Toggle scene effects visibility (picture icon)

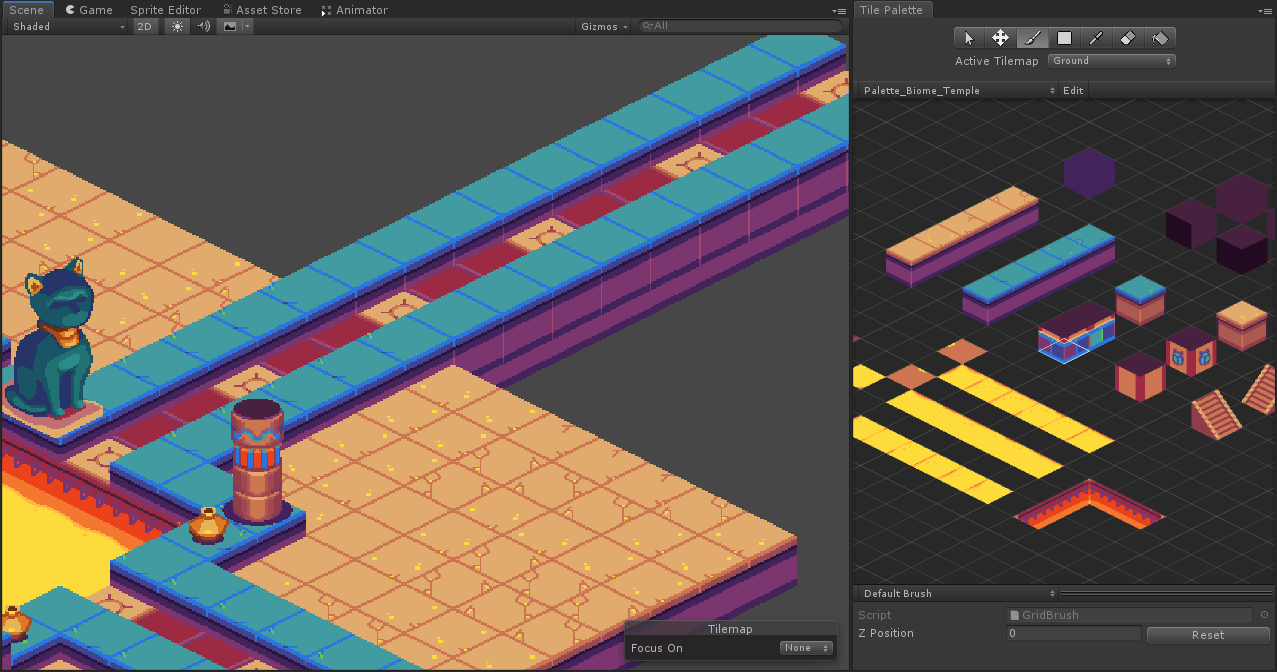point(228,26)
